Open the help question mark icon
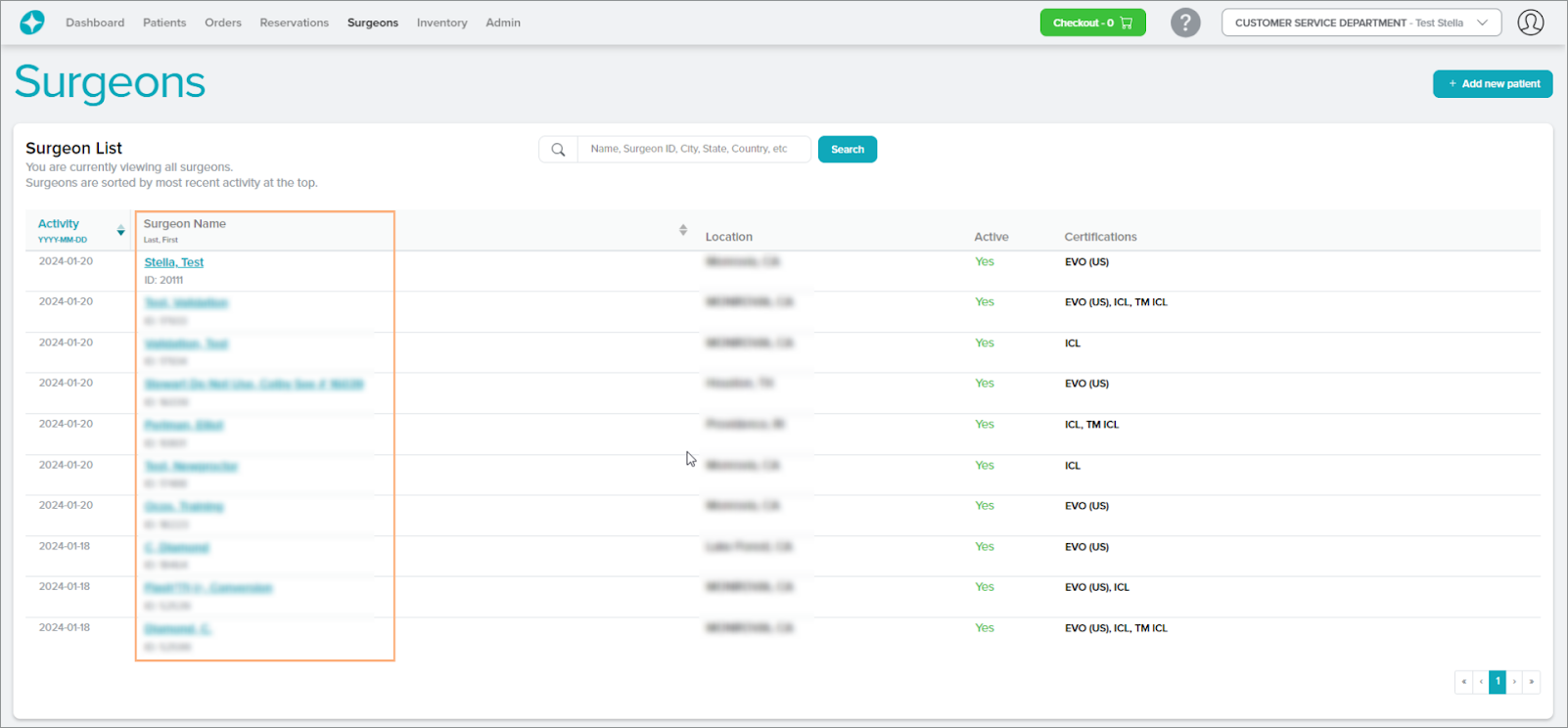This screenshot has height=728, width=1568. (1185, 23)
